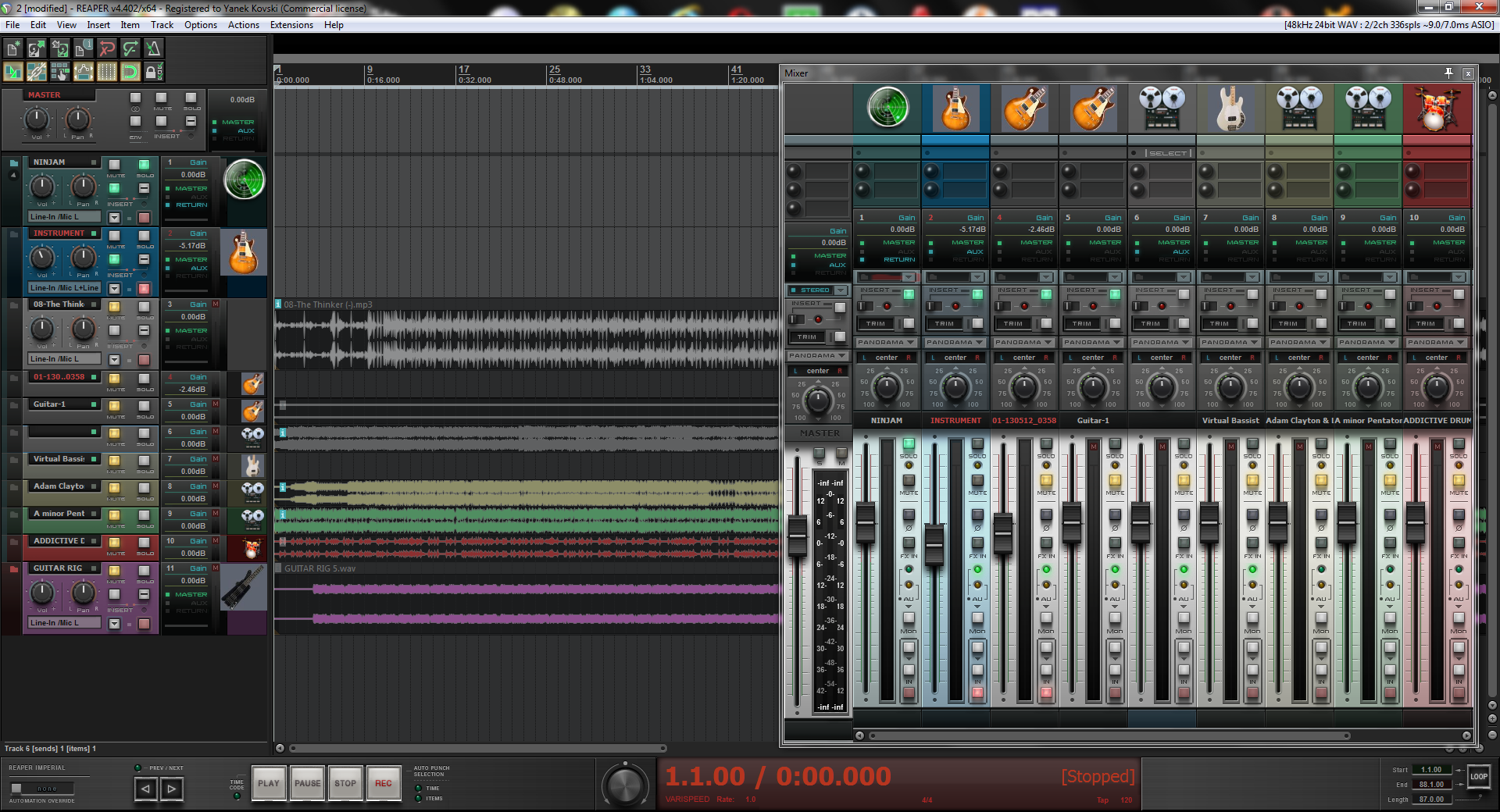This screenshot has width=1500, height=812.
Task: Toggle auto-crossfade toolbar icon
Action: coord(13,73)
